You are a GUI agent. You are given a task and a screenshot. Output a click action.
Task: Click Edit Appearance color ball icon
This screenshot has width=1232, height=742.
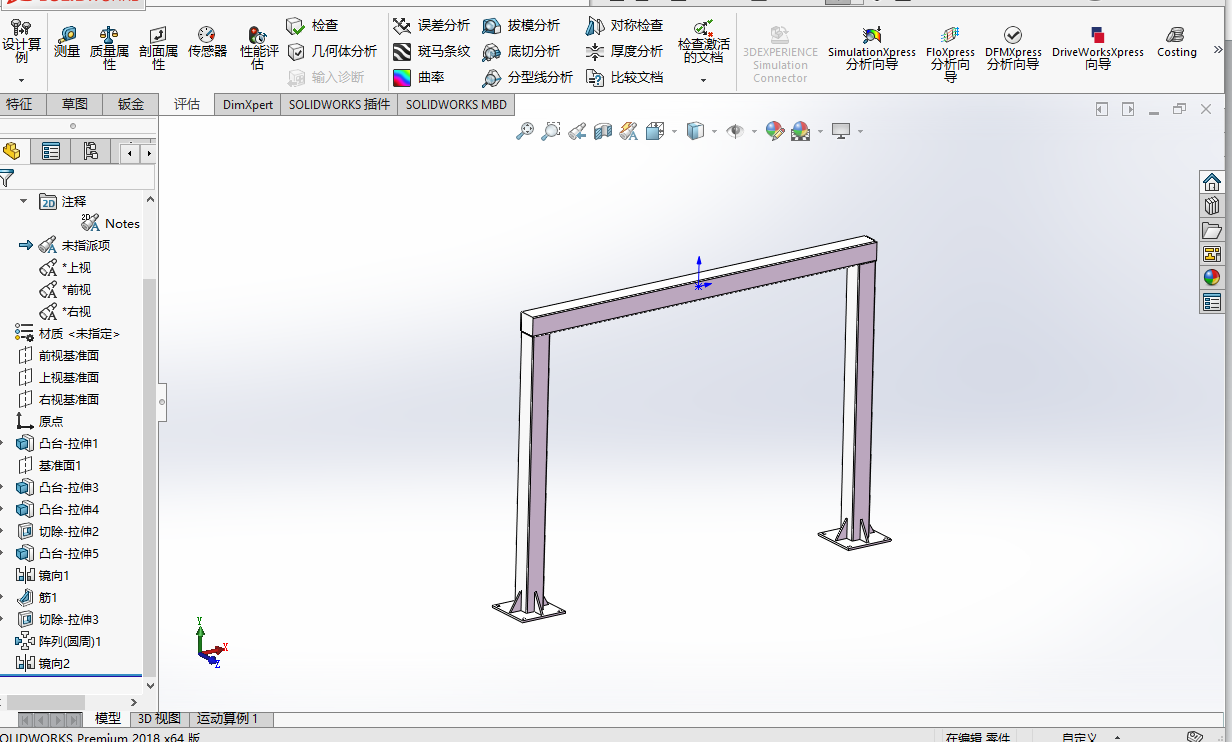[x=774, y=131]
